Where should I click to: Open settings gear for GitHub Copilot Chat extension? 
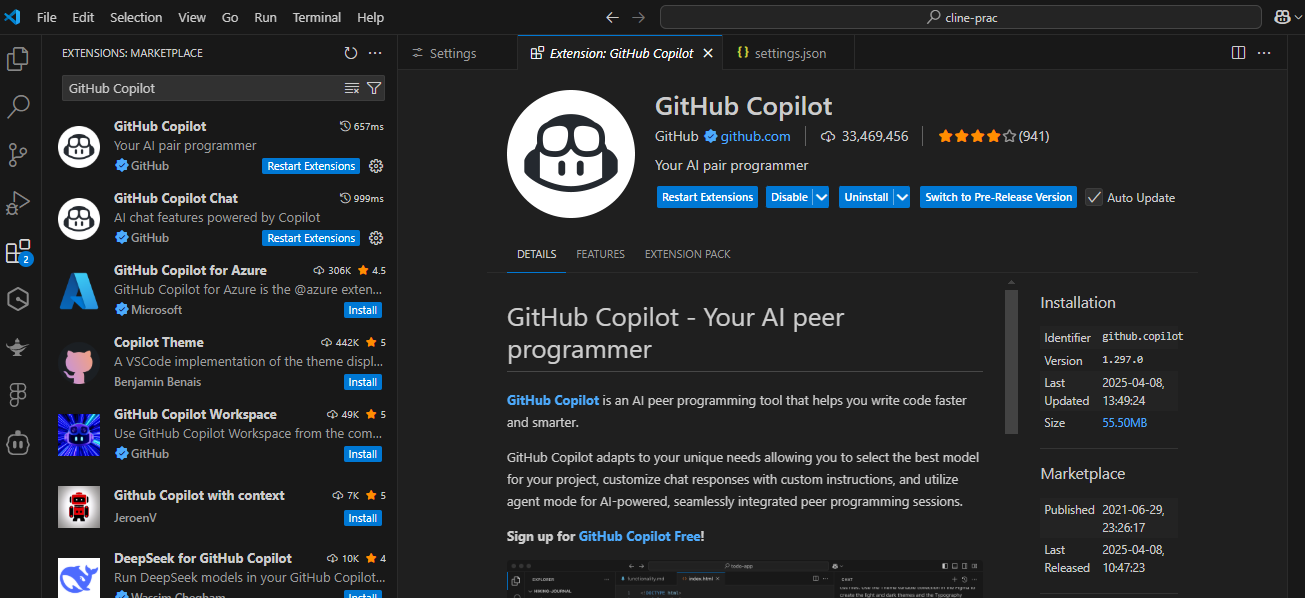click(x=375, y=237)
